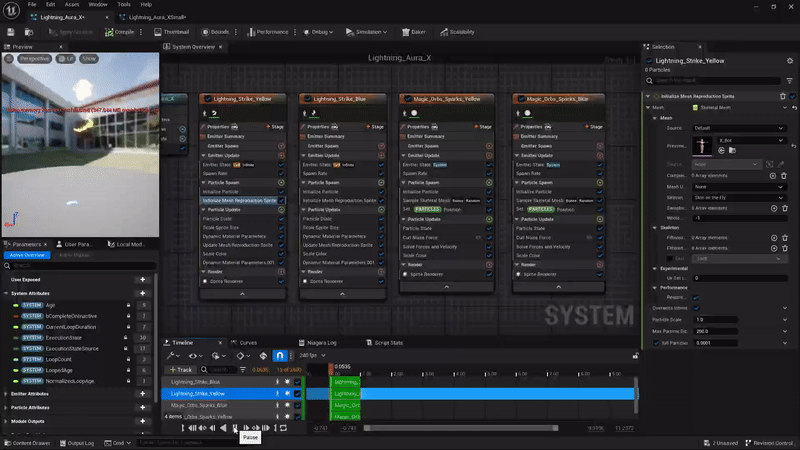Toggle Lightning_Strike_Yellow track checkbox in timeline

297,394
